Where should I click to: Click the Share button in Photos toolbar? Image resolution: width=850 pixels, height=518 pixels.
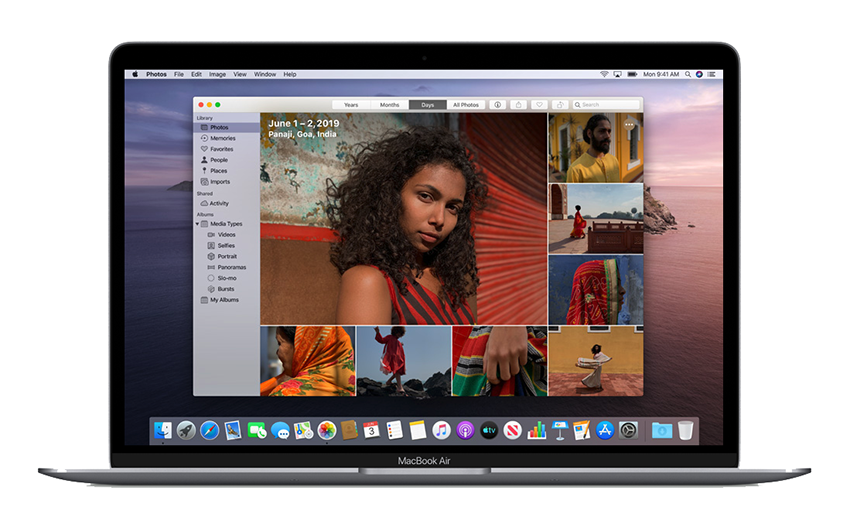tap(518, 105)
